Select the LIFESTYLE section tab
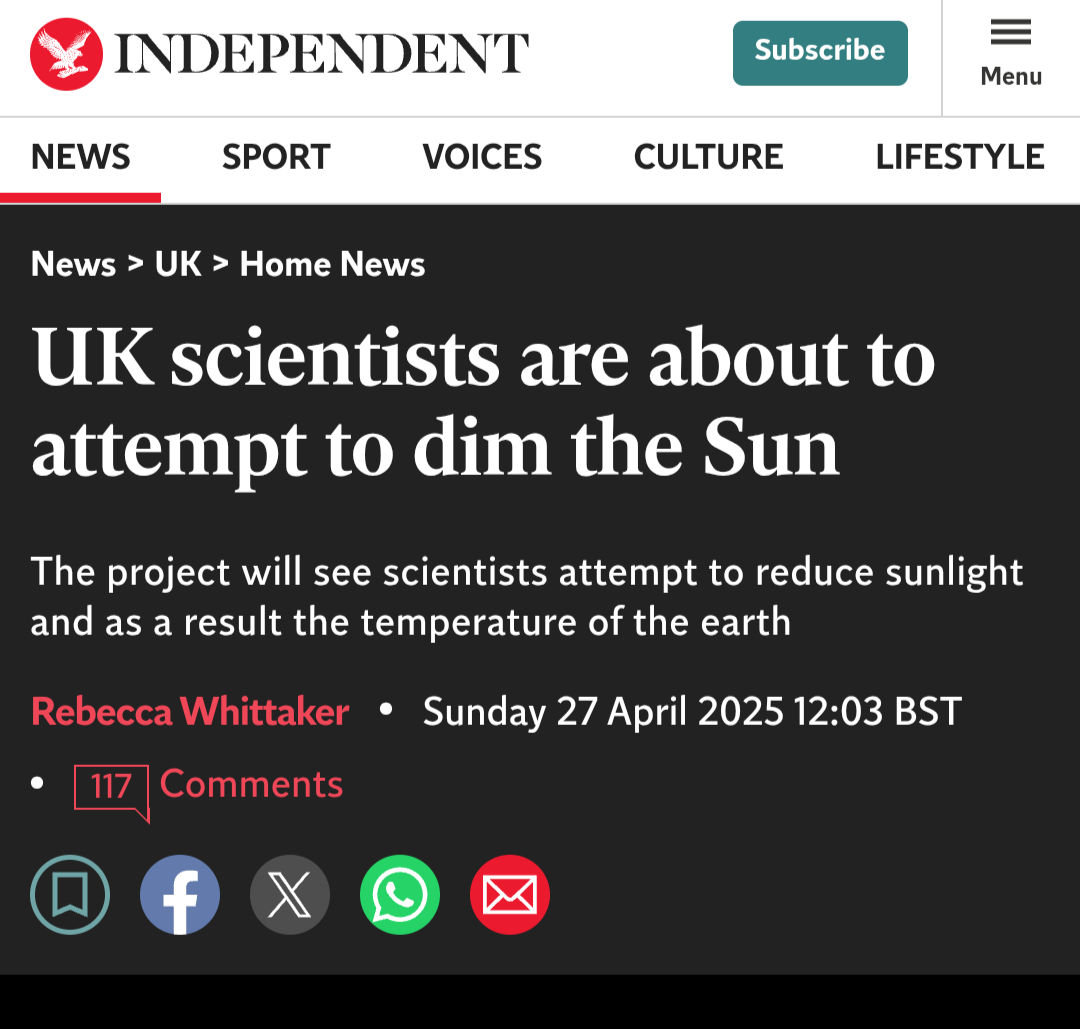This screenshot has height=1029, width=1080. (x=960, y=157)
